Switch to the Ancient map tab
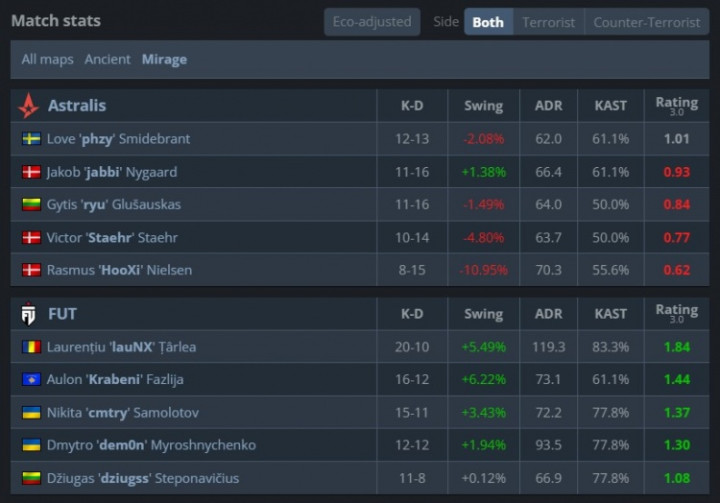 click(x=107, y=59)
